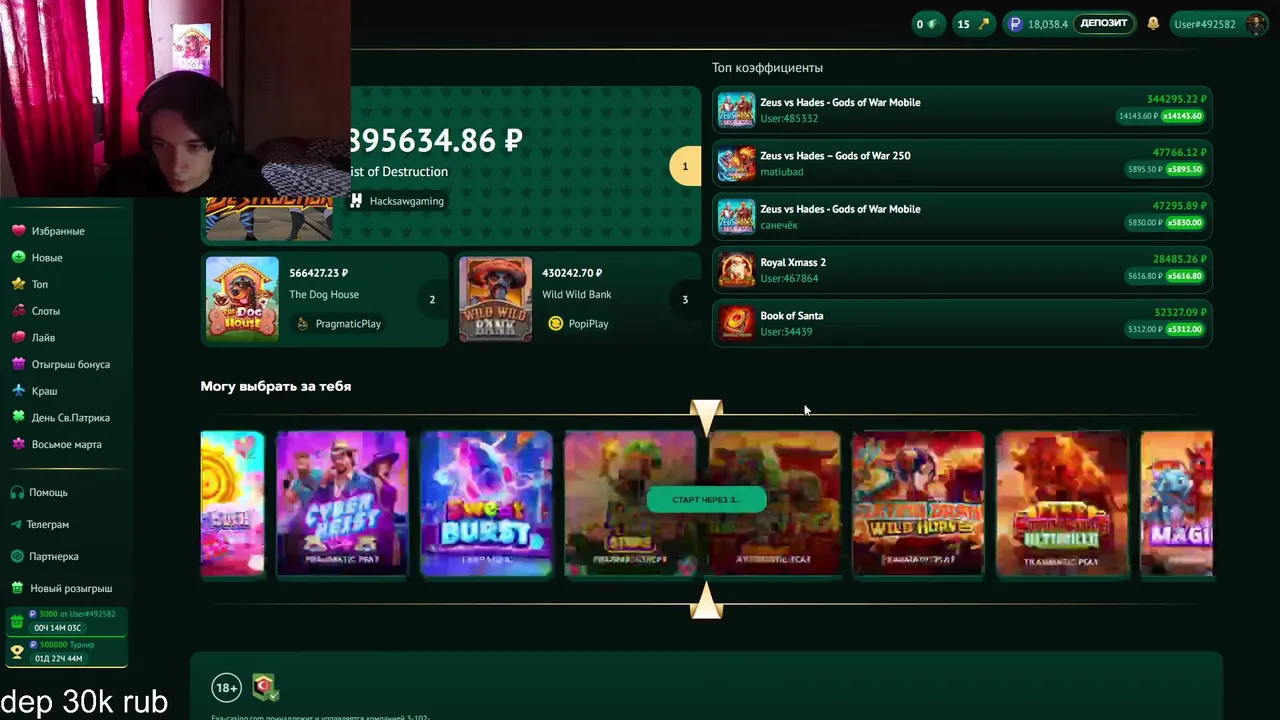Click the User:485332 username
Viewport: 1280px width, 720px height.
(x=789, y=118)
